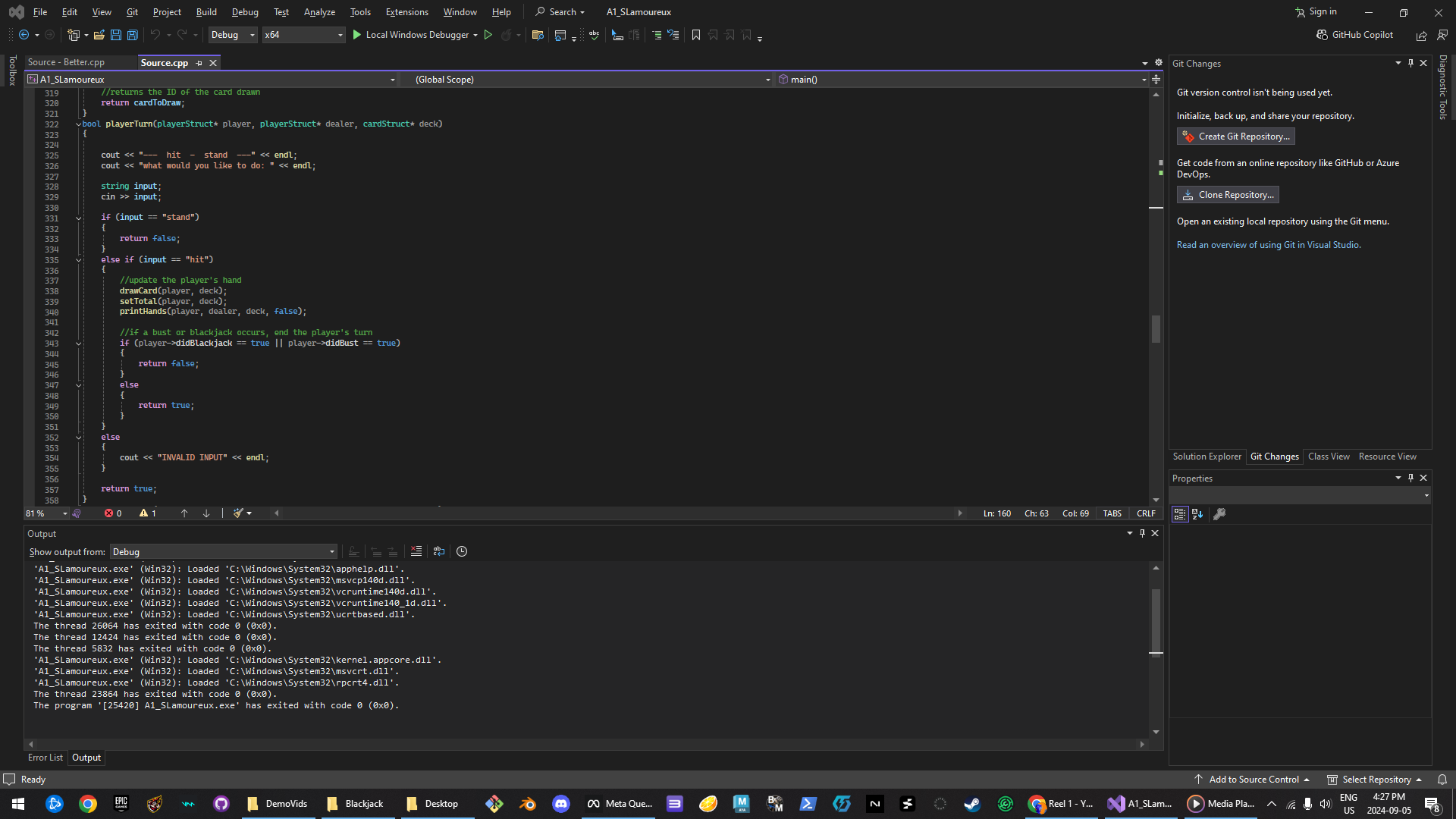1456x819 pixels.
Task: Click the Start Without Debugging outline arrow
Action: click(488, 35)
